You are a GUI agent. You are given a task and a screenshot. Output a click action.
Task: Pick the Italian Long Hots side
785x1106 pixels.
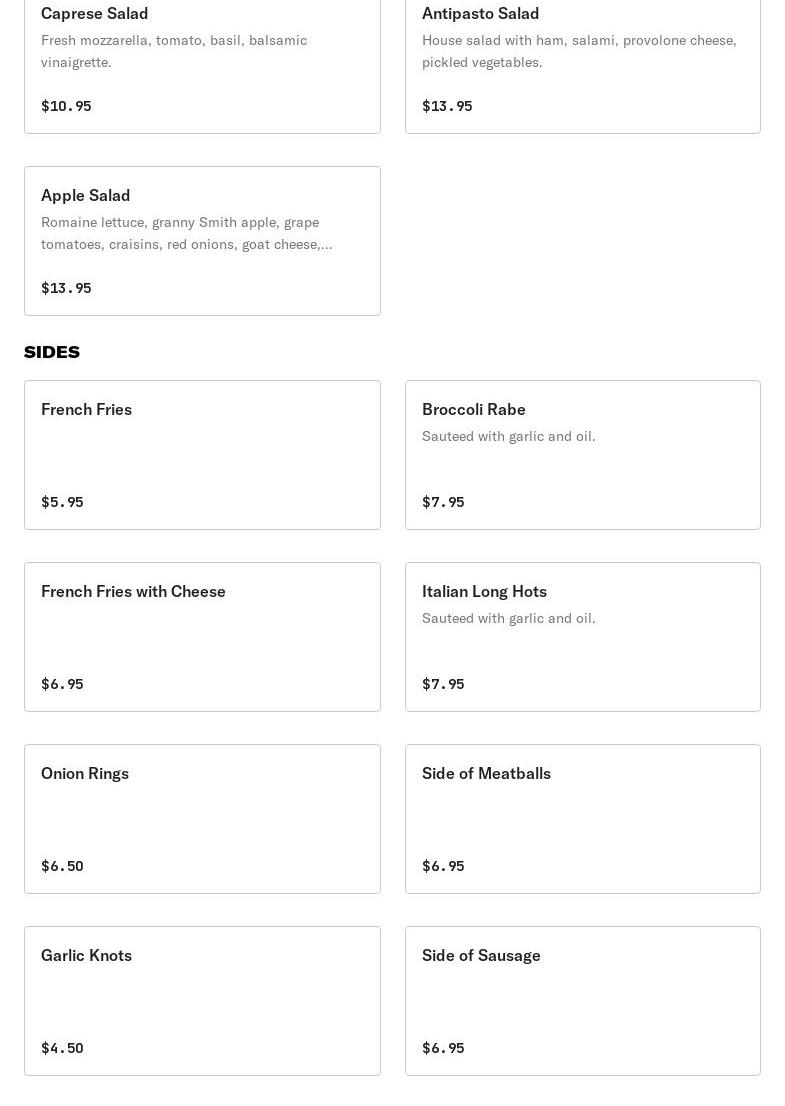[x=583, y=637]
